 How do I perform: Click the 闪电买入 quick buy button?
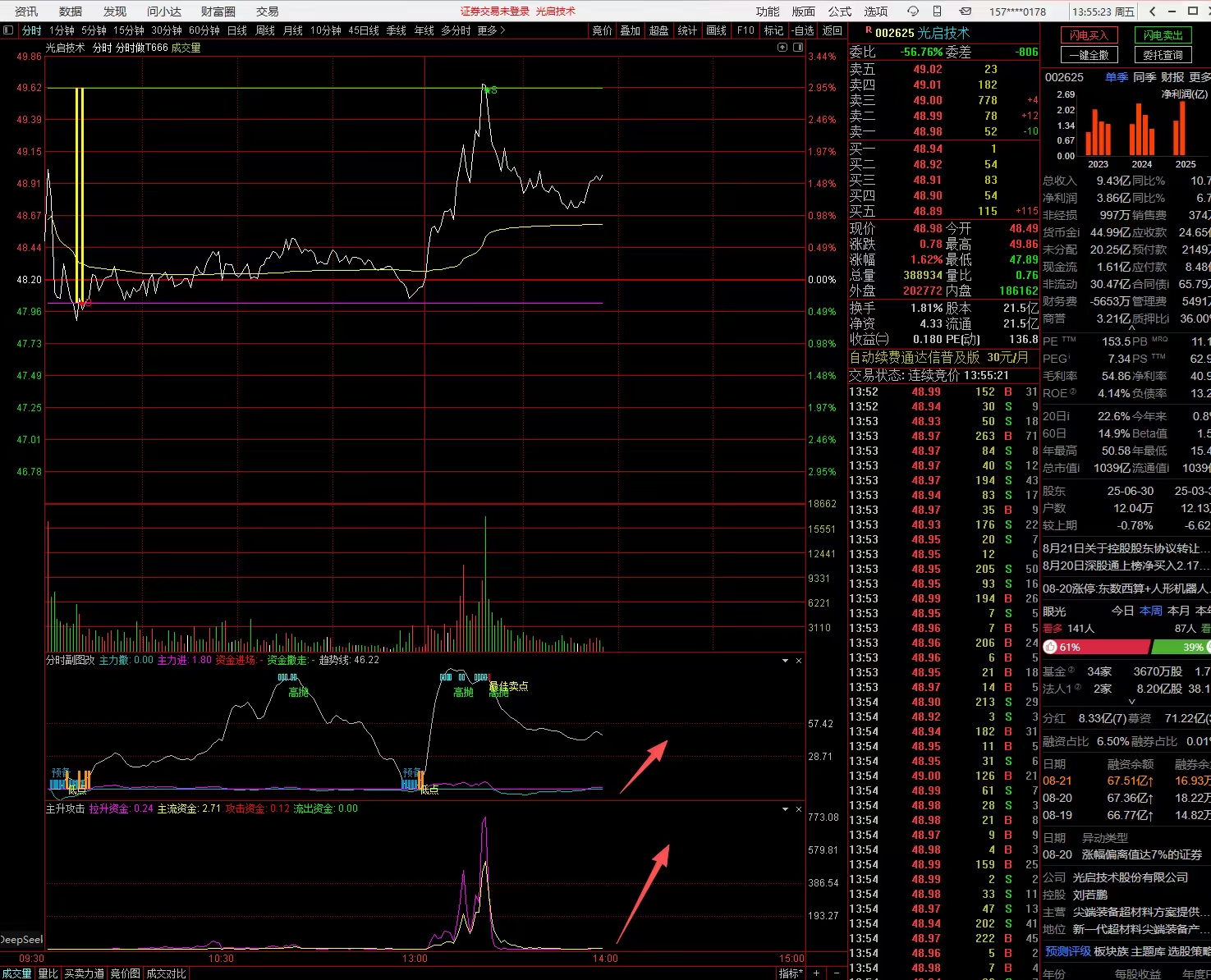pyautogui.click(x=1089, y=35)
